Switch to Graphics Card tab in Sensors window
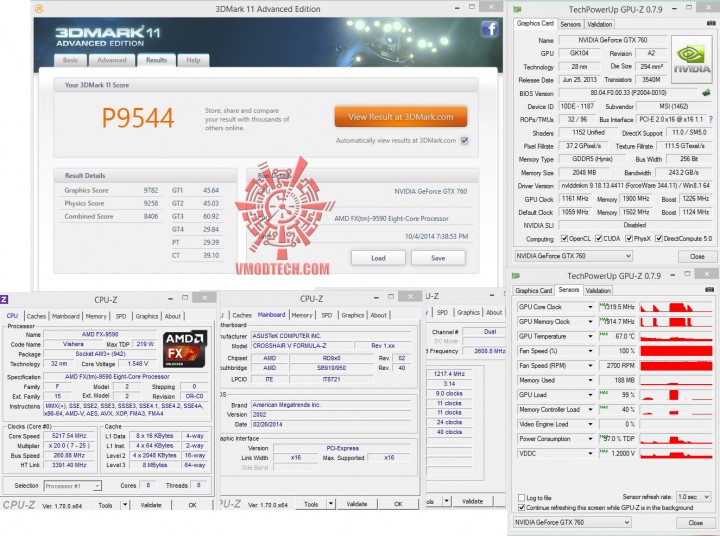The width and height of the screenshot is (720, 536). (x=533, y=290)
